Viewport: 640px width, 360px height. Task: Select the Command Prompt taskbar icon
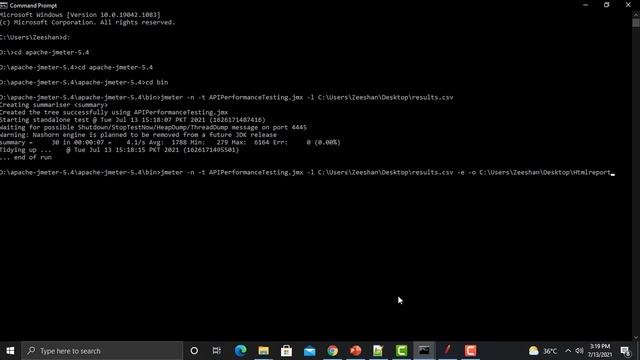point(424,351)
